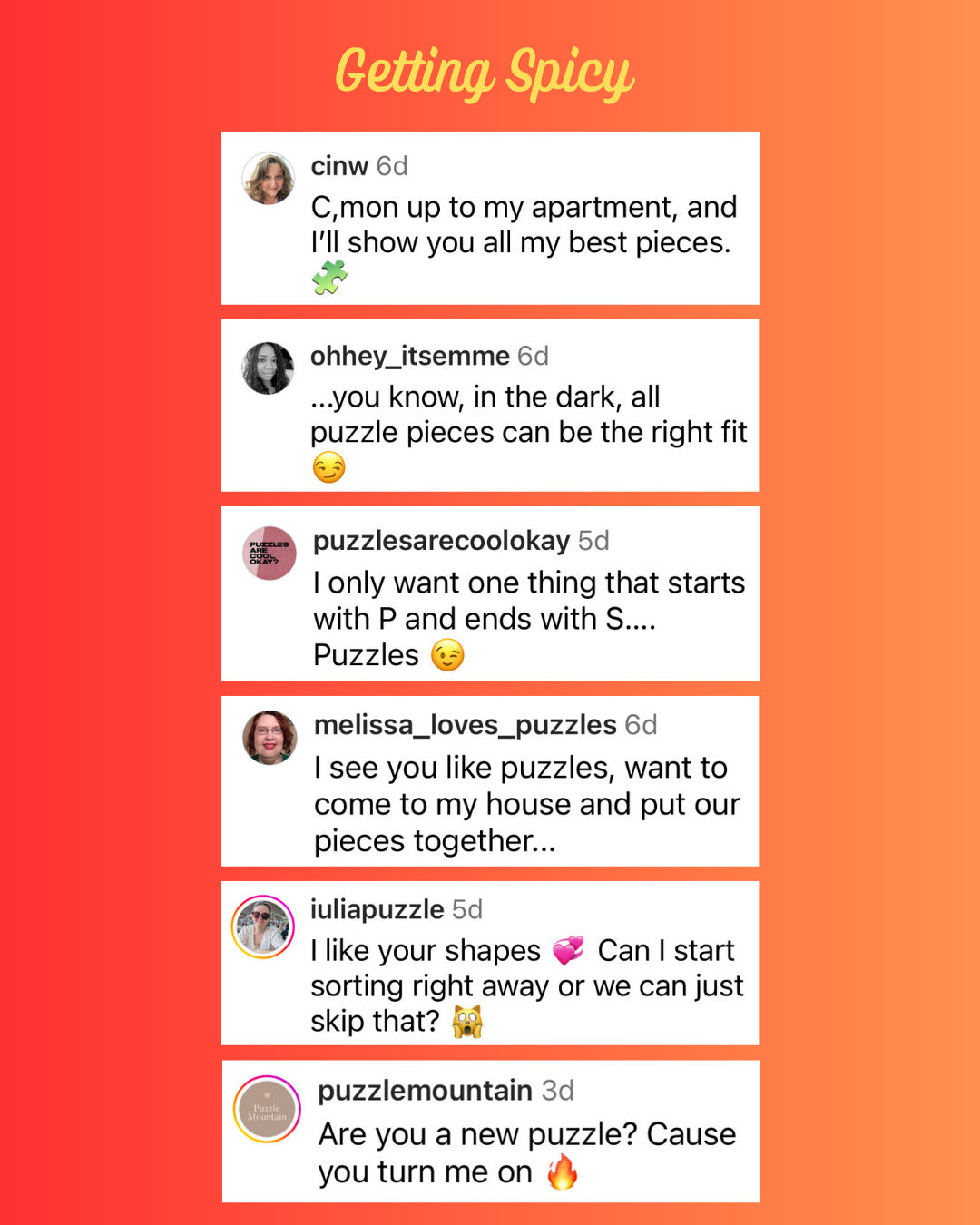Image resolution: width=980 pixels, height=1225 pixels.
Task: Open Puzzle Mountain's story avatar
Action: (x=267, y=1109)
